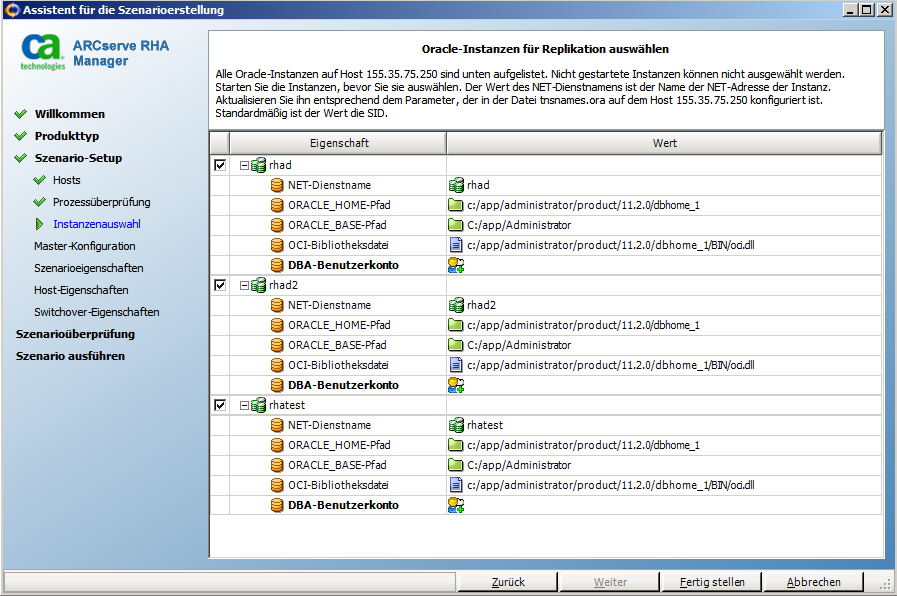
Task: Click the rhad2 ORACLE_BASE-Pfad row label
Action: click(x=337, y=345)
